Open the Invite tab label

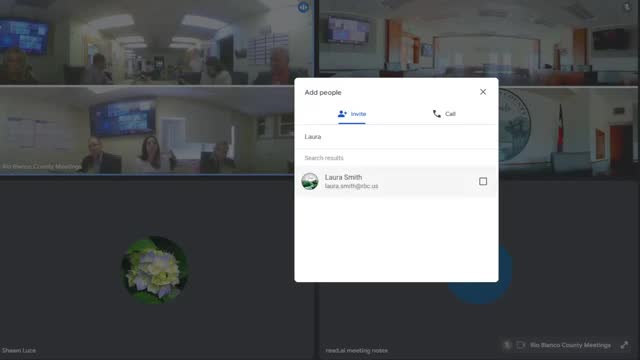[x=358, y=114]
